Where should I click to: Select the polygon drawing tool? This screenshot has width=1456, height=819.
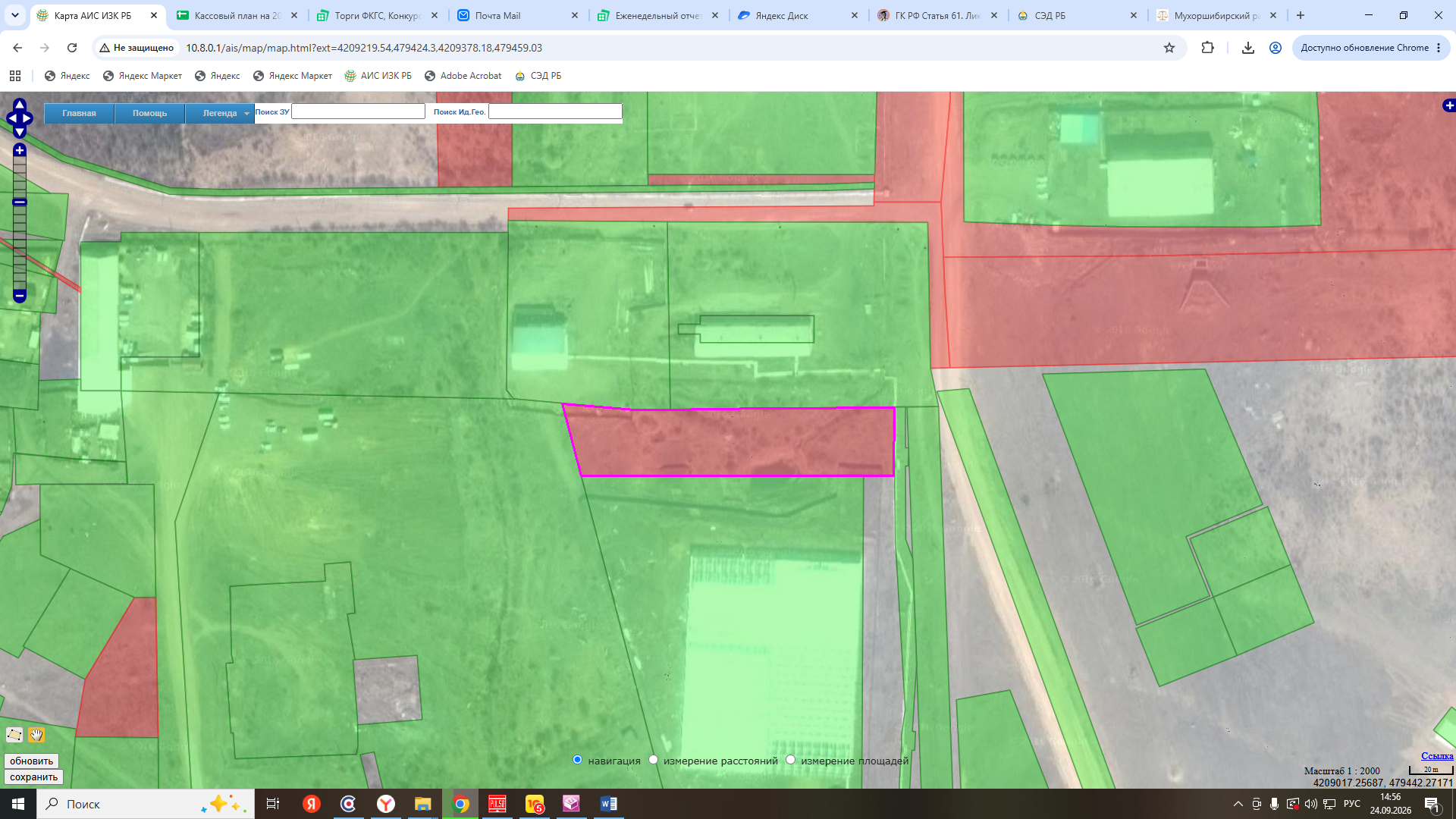(14, 735)
